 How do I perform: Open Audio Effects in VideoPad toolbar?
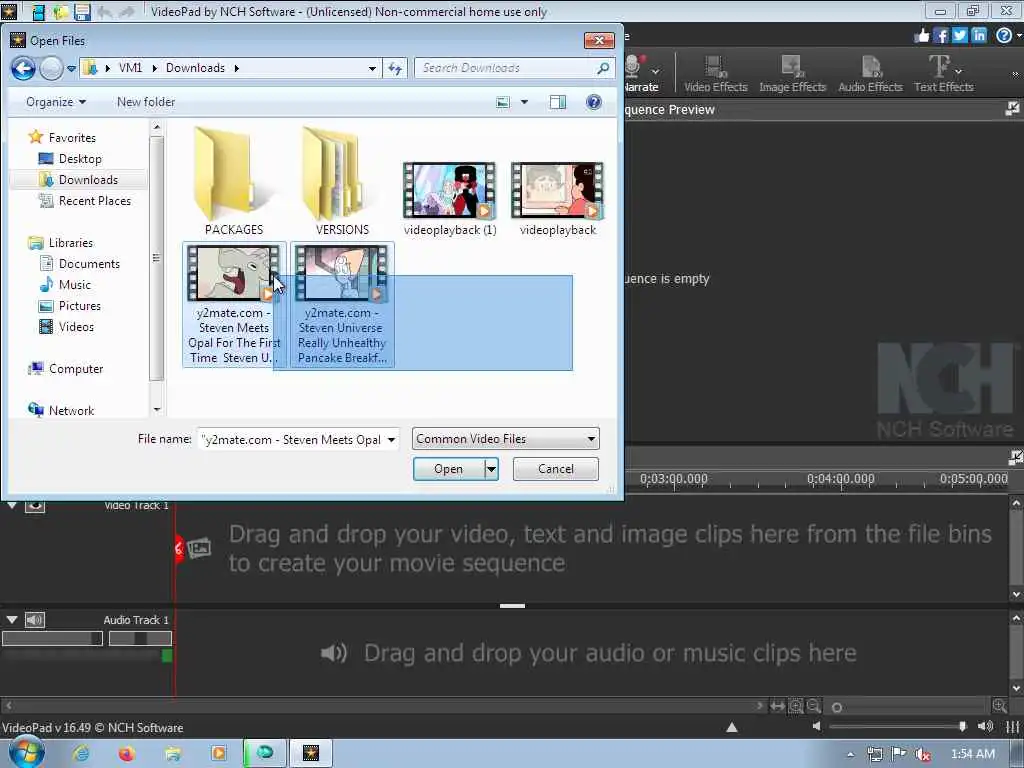pos(870,74)
